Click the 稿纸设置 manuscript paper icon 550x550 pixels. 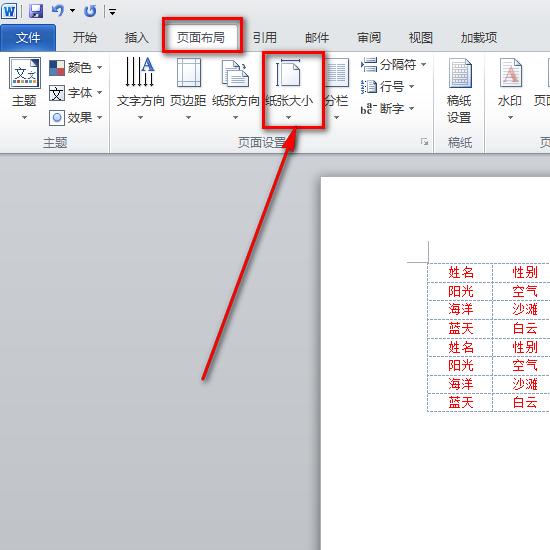pyautogui.click(x=459, y=90)
